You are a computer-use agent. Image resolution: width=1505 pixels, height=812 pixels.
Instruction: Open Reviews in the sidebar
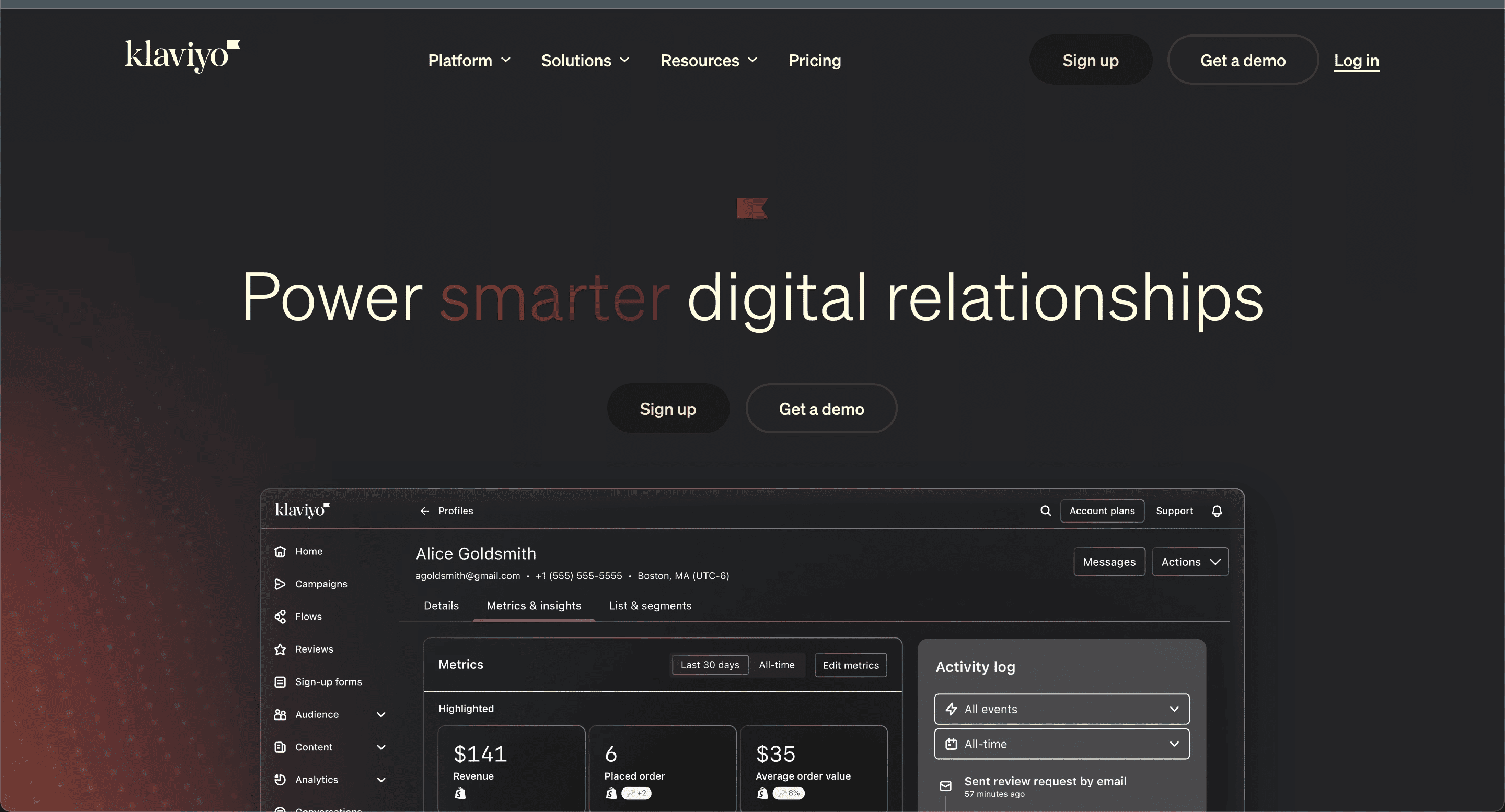click(x=314, y=649)
